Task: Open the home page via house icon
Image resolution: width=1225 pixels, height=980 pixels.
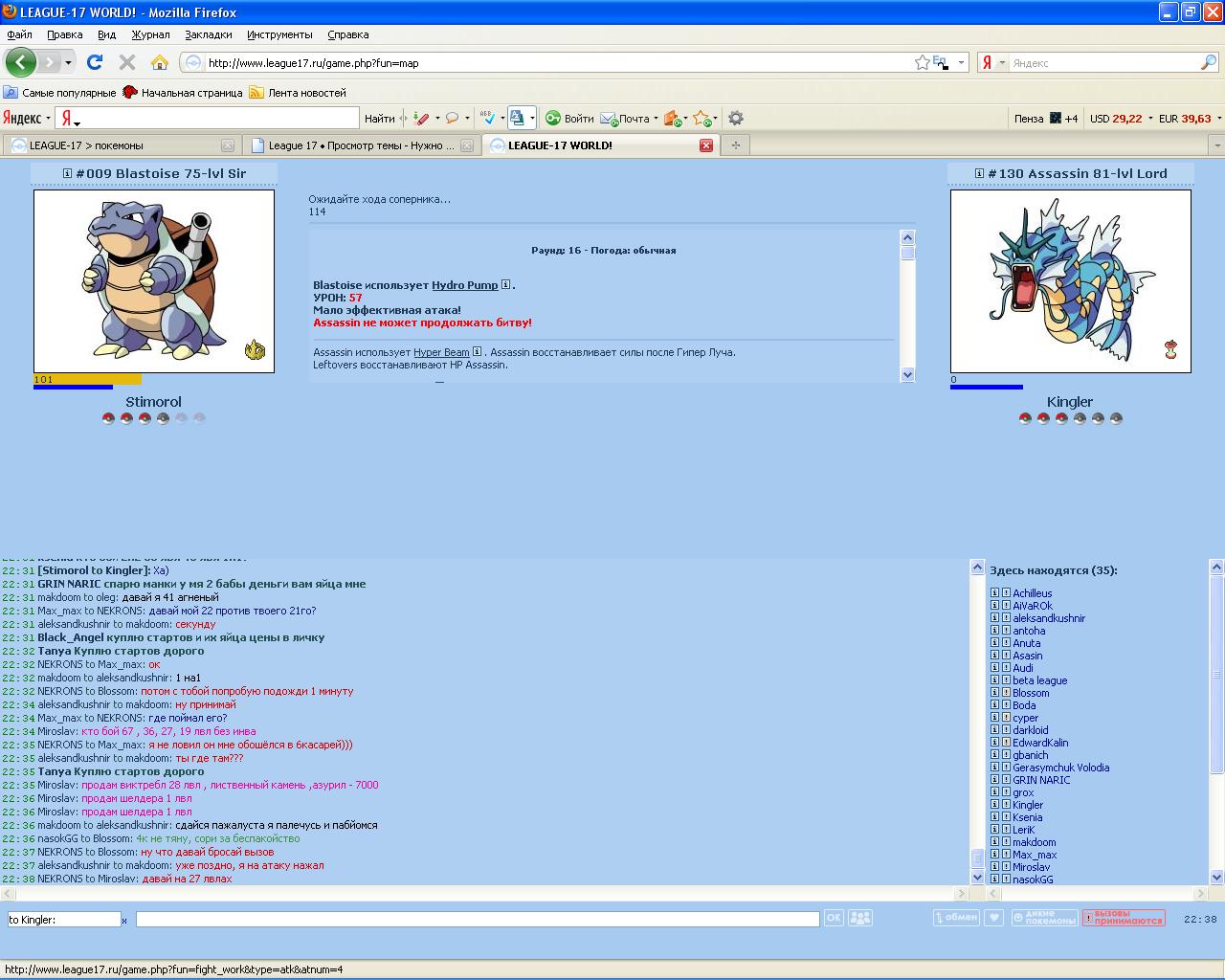Action: (x=159, y=62)
